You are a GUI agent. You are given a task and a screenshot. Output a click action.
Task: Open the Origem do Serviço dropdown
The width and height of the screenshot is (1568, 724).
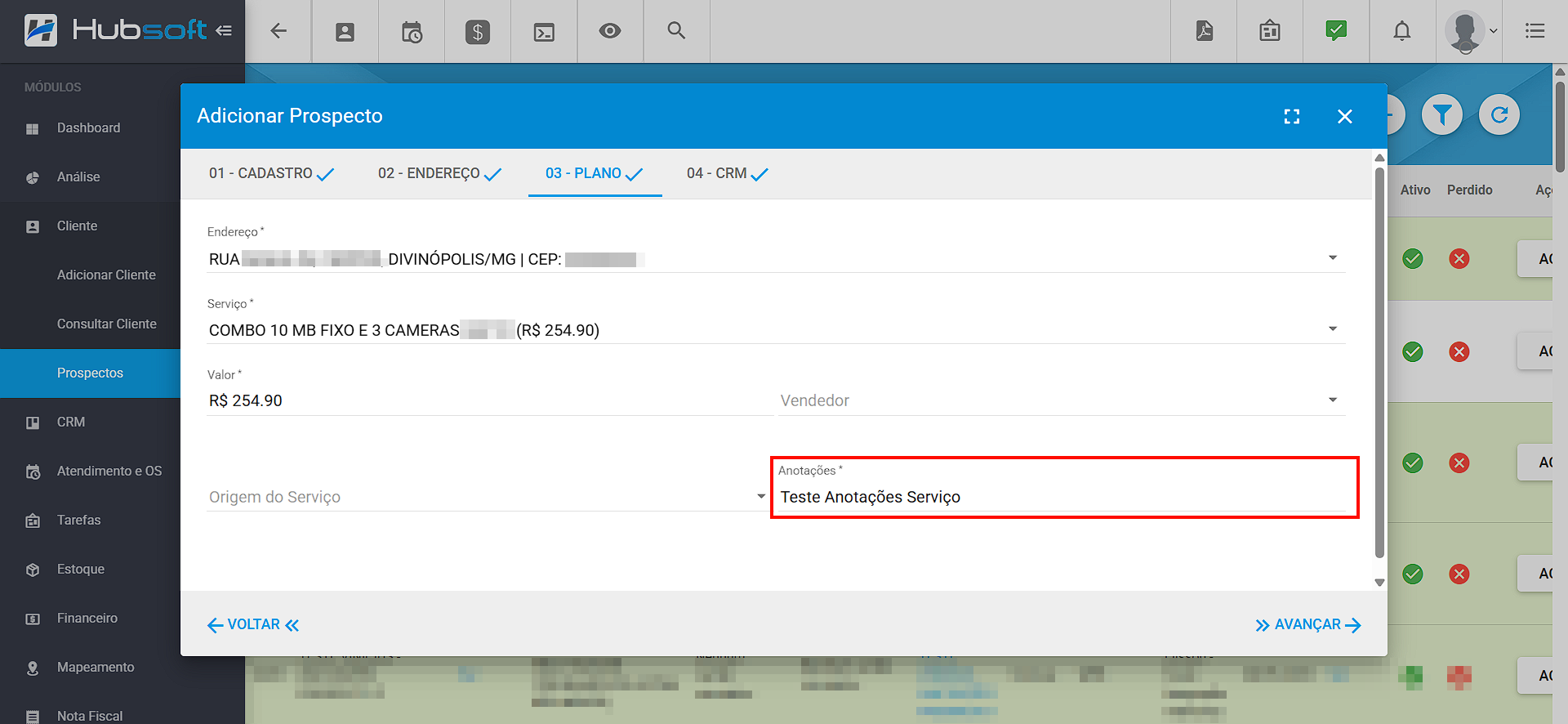coord(488,497)
